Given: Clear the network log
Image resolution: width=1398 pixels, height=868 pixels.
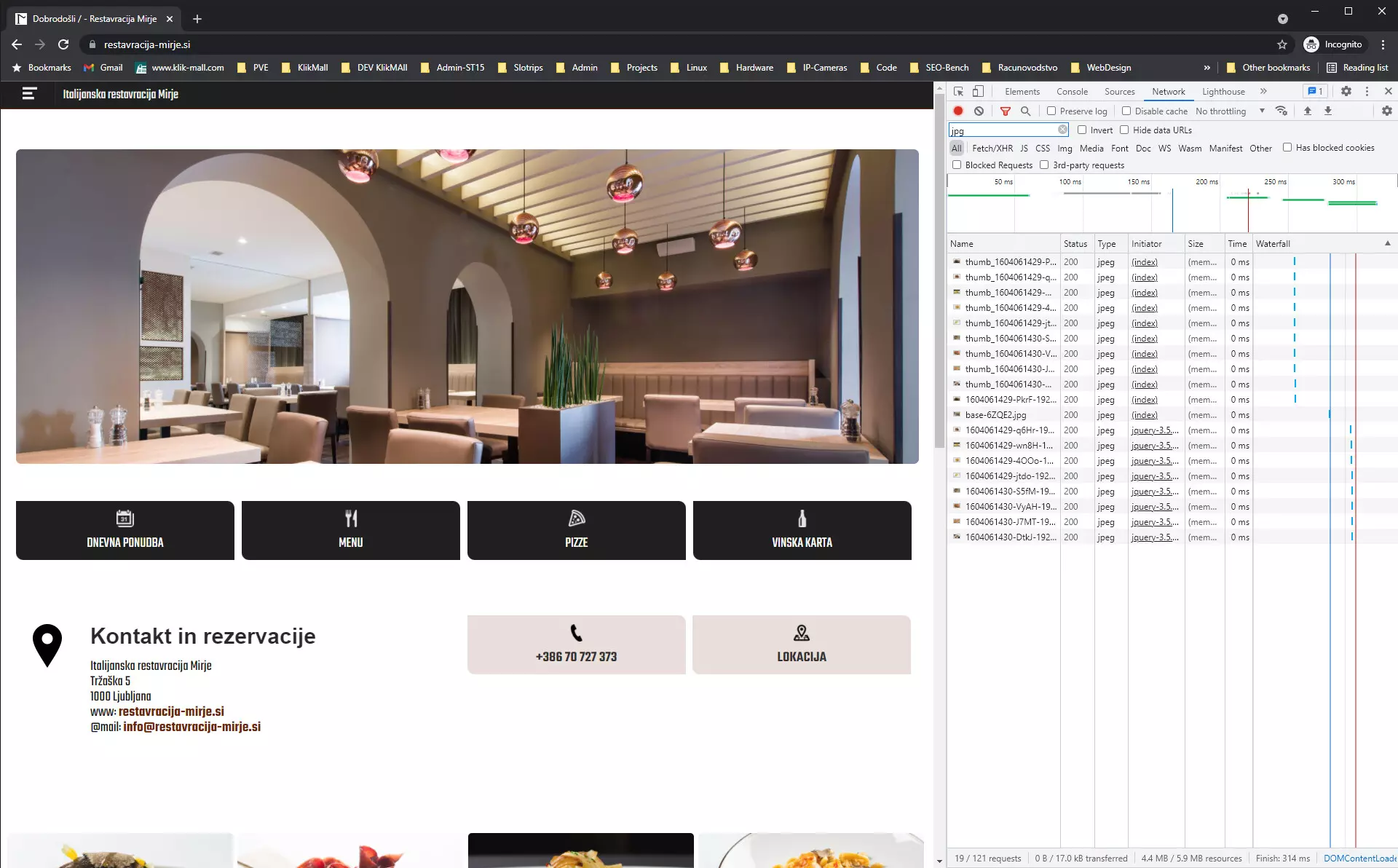Looking at the screenshot, I should 979,111.
